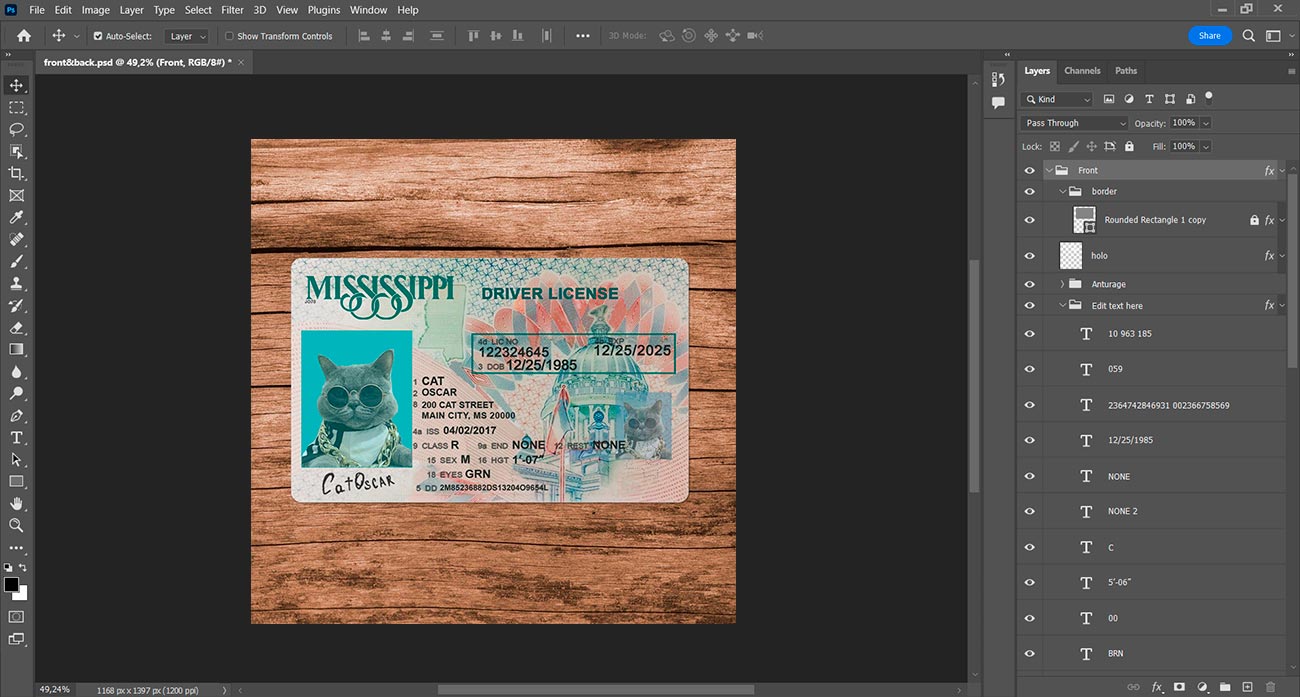
Task: Choose the Zoom tool in toolbar
Action: point(16,525)
